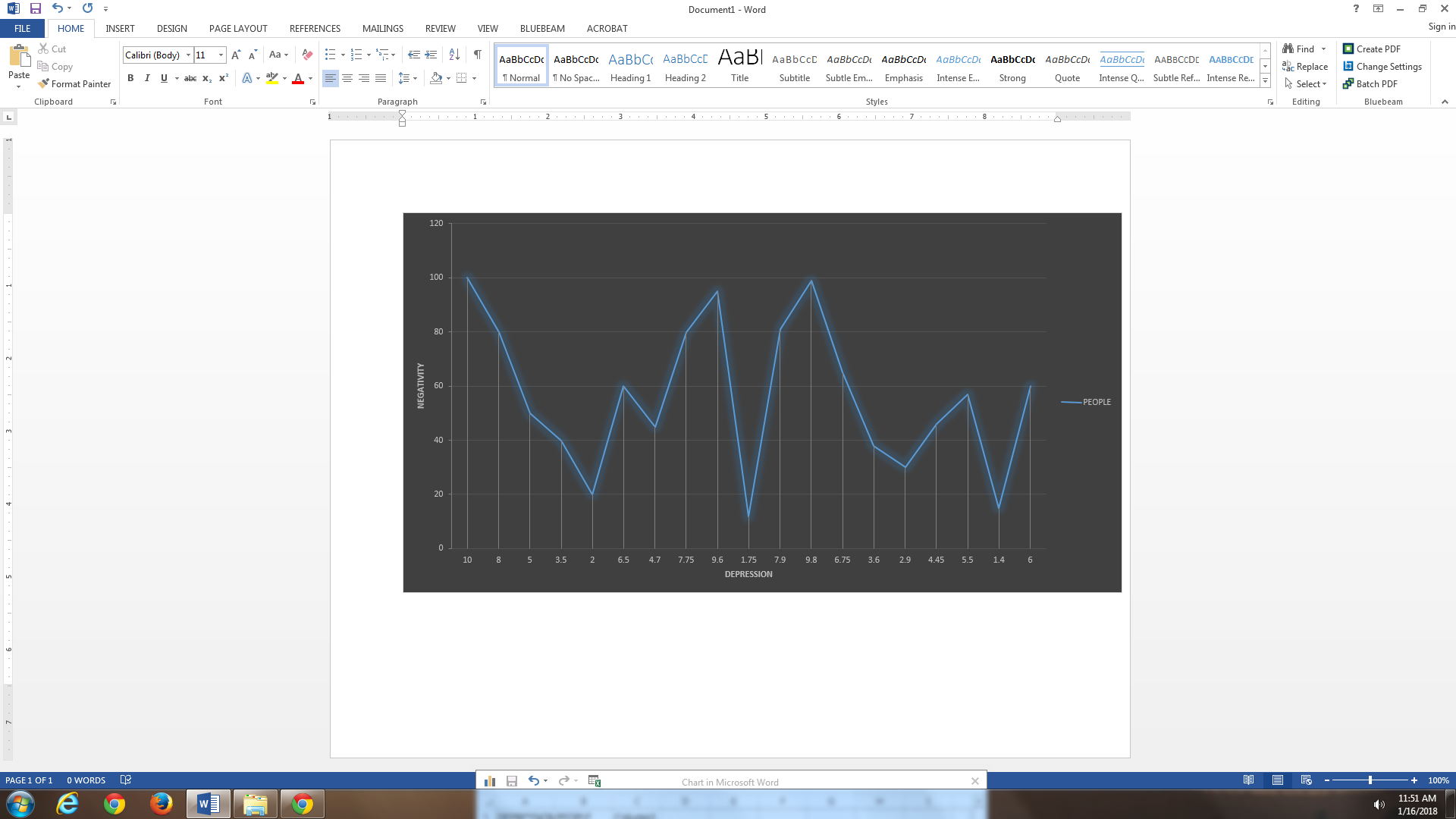Open the font size dropdown
1456x819 pixels.
click(221, 55)
